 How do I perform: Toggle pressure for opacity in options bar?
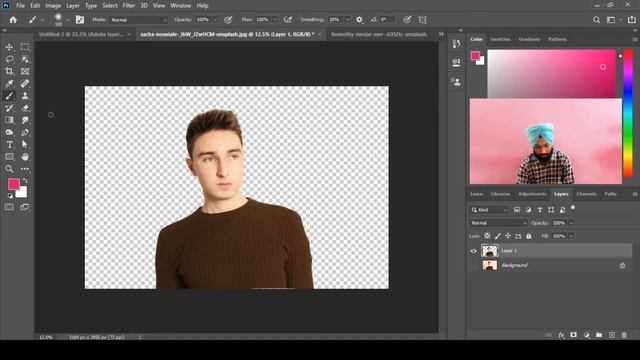228,20
